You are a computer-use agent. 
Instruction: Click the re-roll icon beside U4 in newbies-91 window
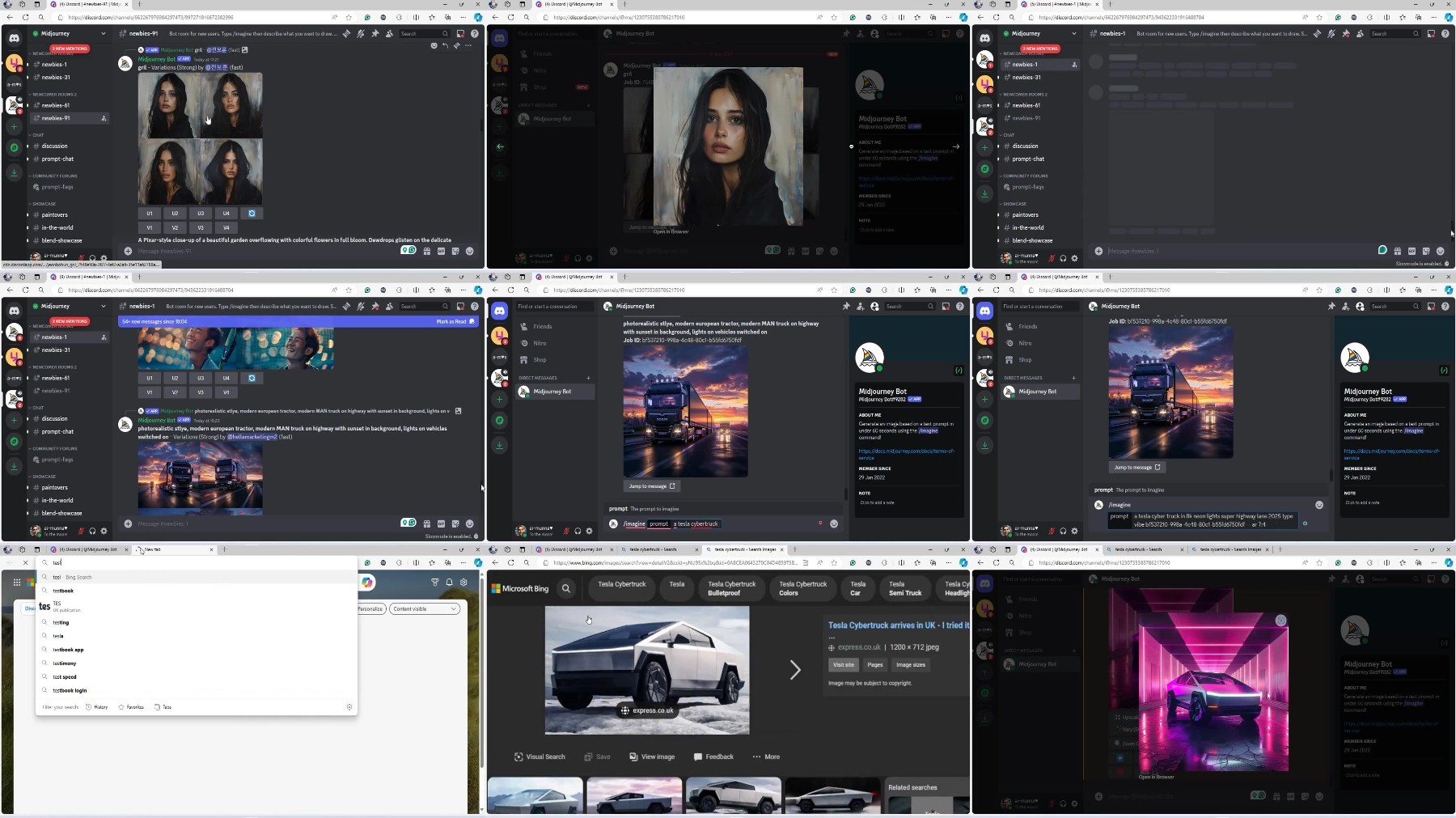click(x=252, y=214)
